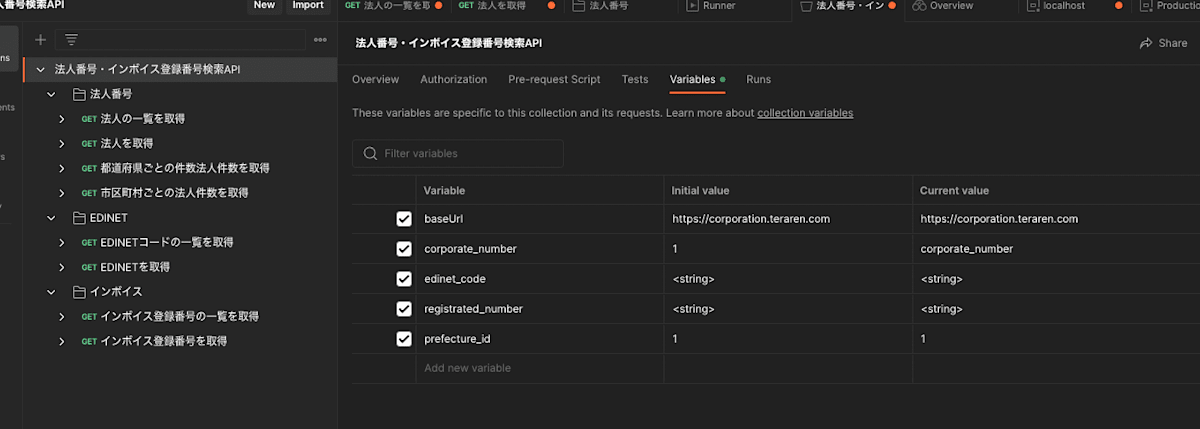This screenshot has width=1200, height=429.
Task: Click the Add new variable field
Action: (539, 368)
